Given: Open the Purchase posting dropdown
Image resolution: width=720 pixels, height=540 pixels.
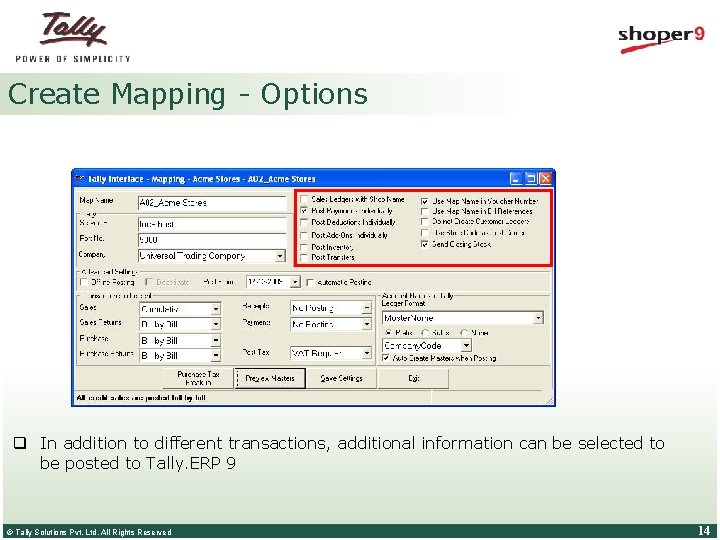Looking at the screenshot, I should click(x=216, y=341).
